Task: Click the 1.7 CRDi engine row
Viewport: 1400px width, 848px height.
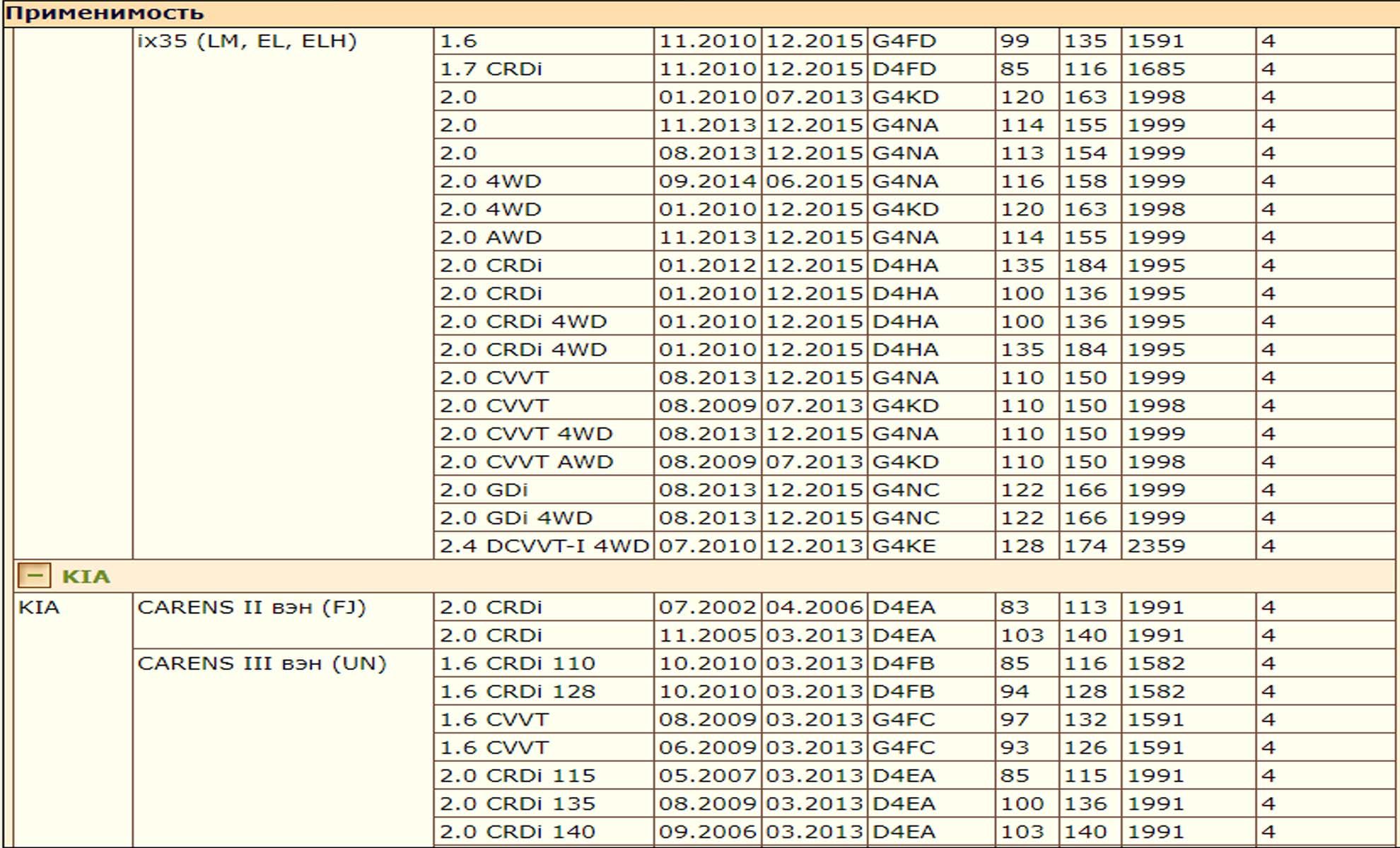Action: [491, 69]
